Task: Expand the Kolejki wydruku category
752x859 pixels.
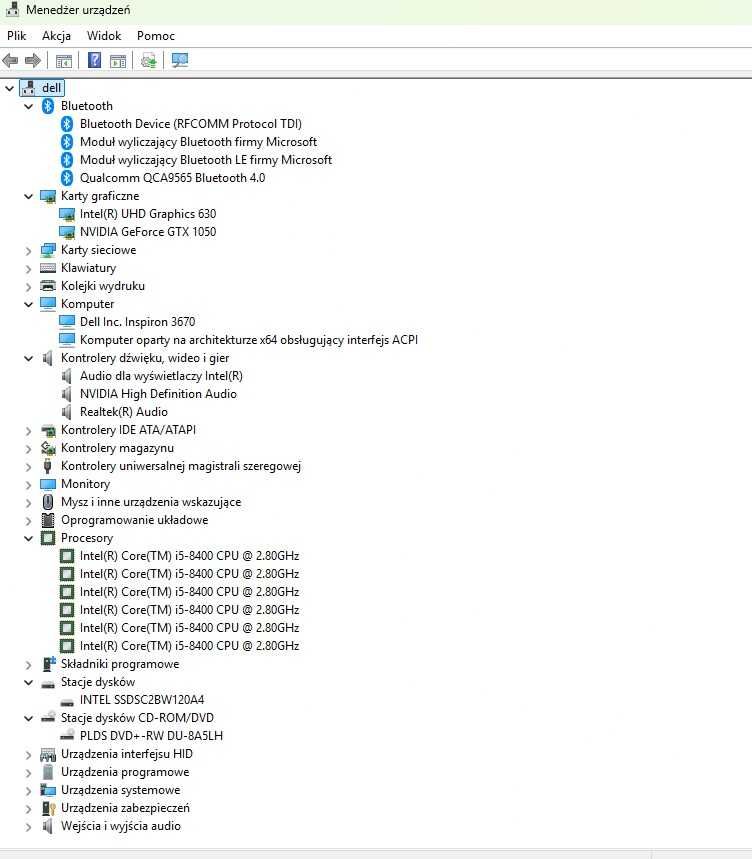Action: pyautogui.click(x=28, y=287)
